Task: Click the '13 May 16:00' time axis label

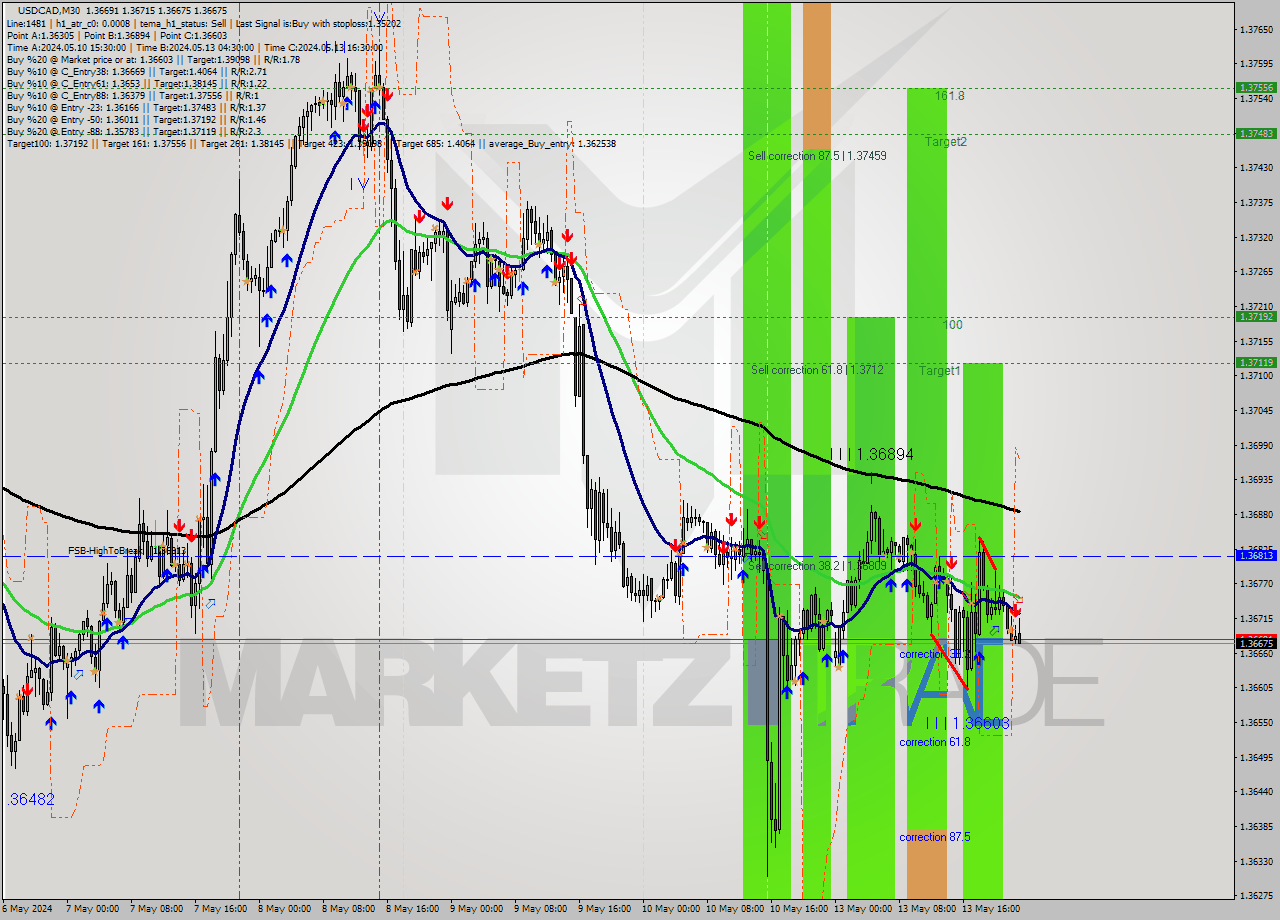Action: [990, 909]
